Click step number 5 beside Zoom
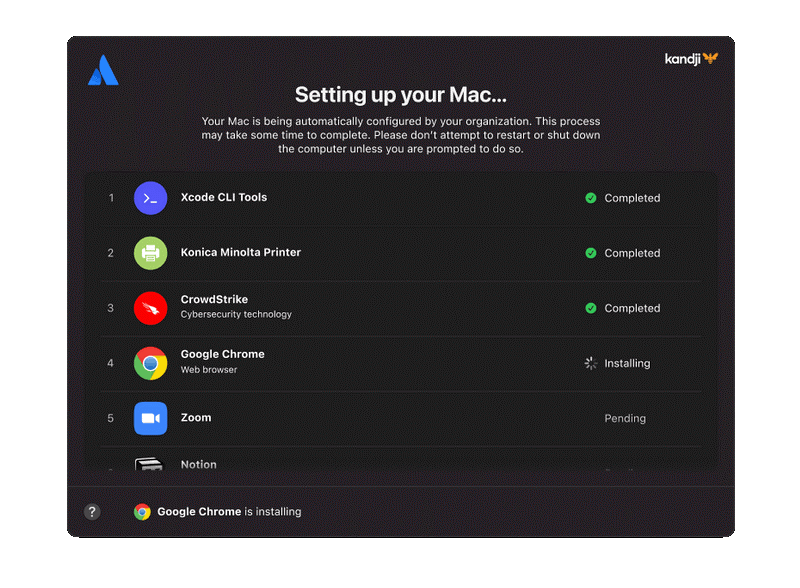800x588 pixels. (x=111, y=419)
